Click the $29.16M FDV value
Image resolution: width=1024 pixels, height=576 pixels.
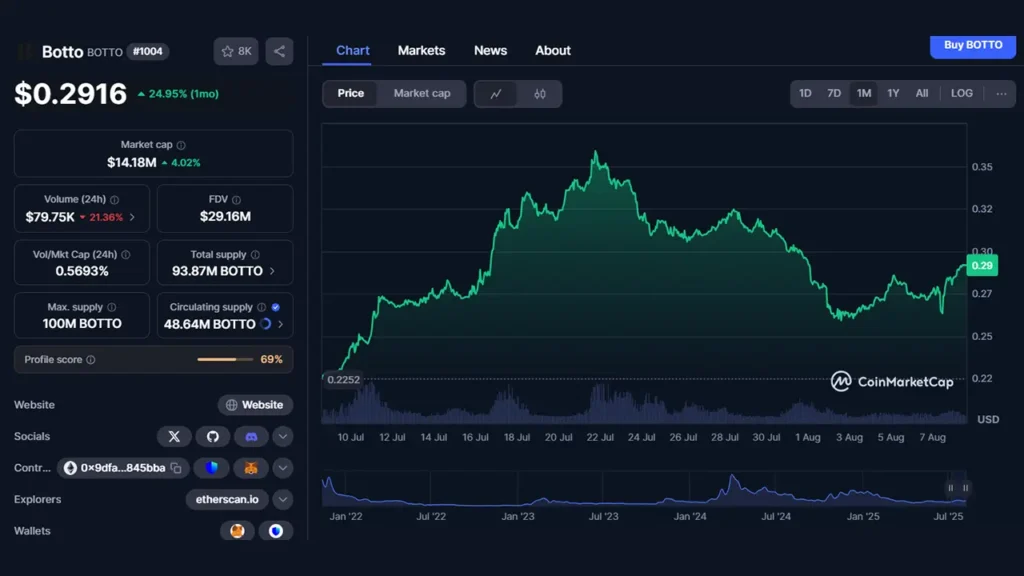point(225,217)
